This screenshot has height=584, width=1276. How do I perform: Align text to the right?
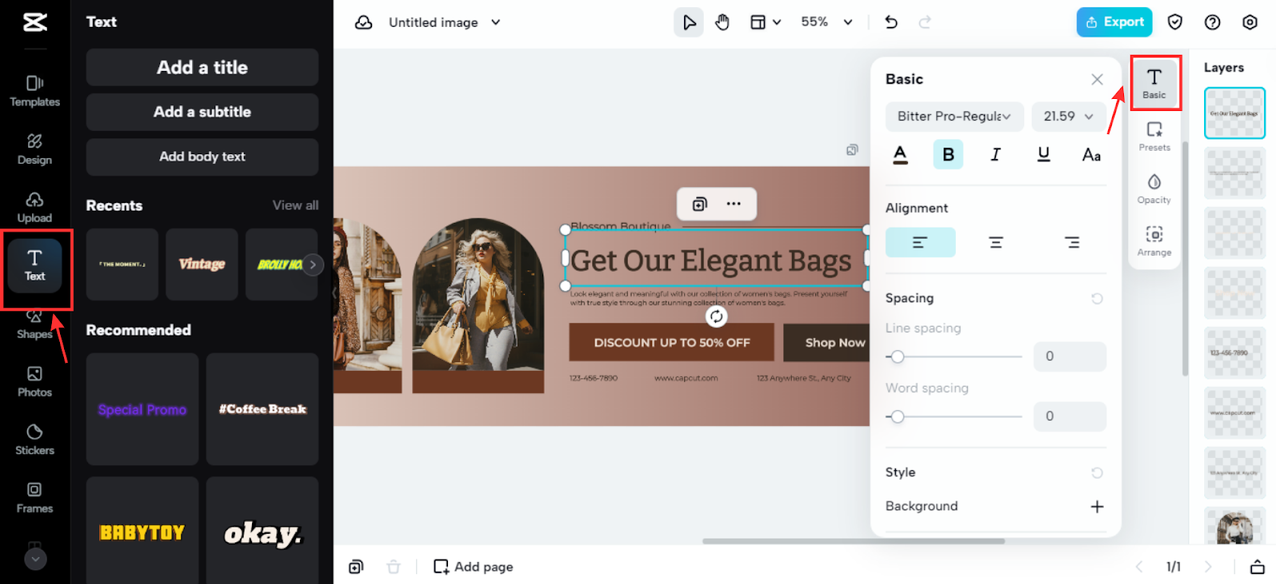[1072, 243]
